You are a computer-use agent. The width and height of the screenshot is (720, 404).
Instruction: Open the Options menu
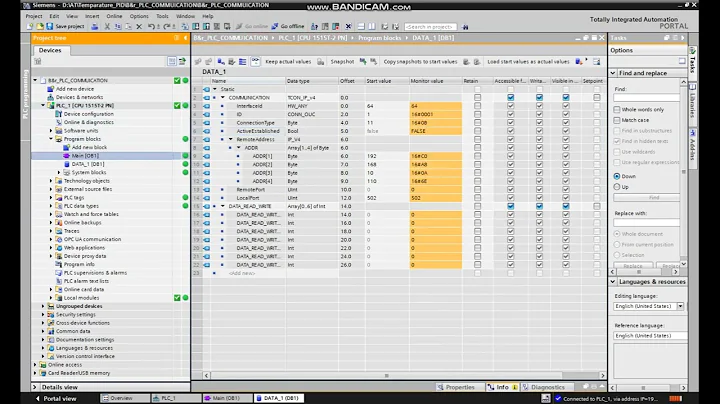(139, 16)
